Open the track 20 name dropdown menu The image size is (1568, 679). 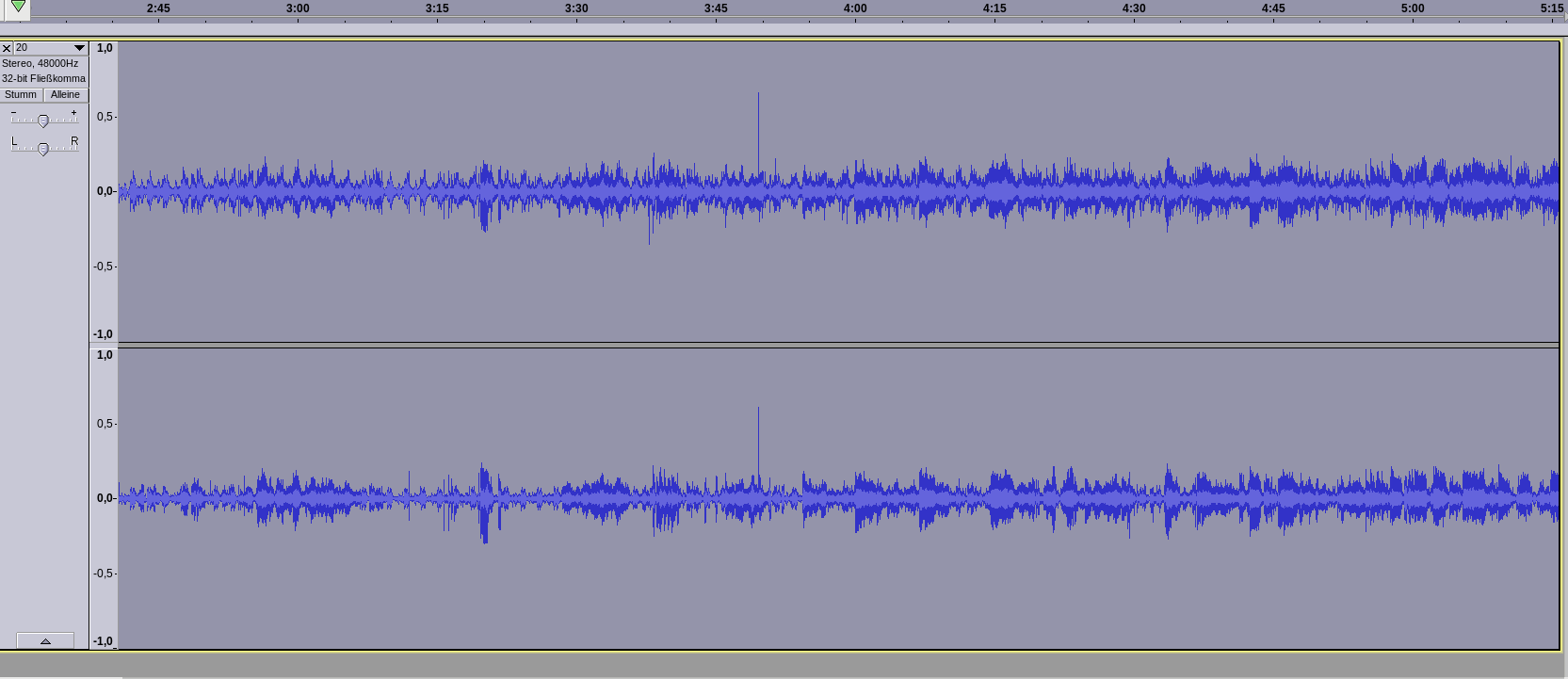pos(51,48)
